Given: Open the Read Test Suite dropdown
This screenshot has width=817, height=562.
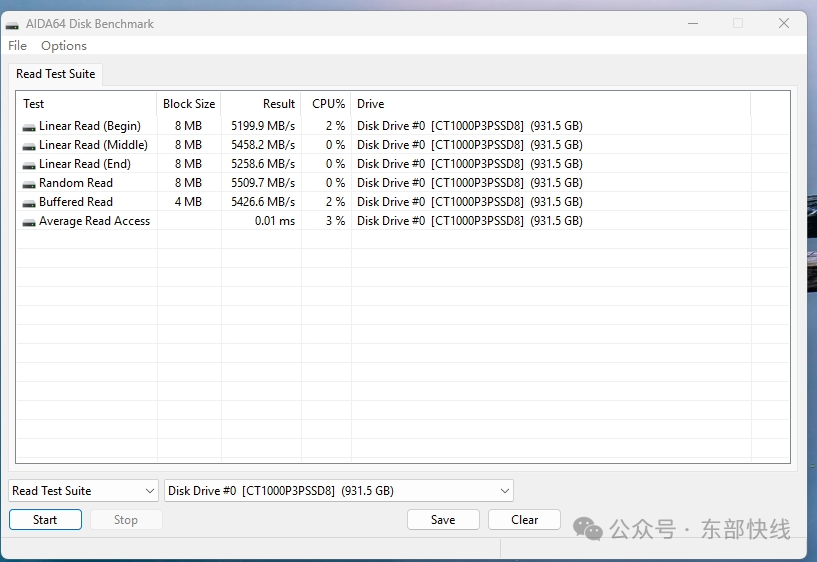Looking at the screenshot, I should point(83,491).
